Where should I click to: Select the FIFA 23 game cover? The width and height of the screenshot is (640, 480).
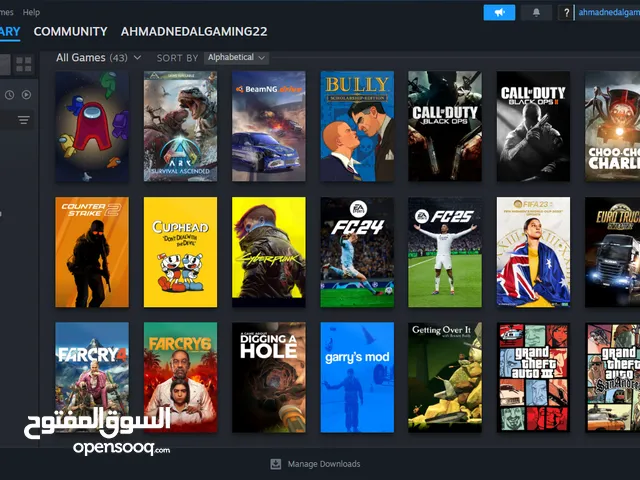(533, 252)
